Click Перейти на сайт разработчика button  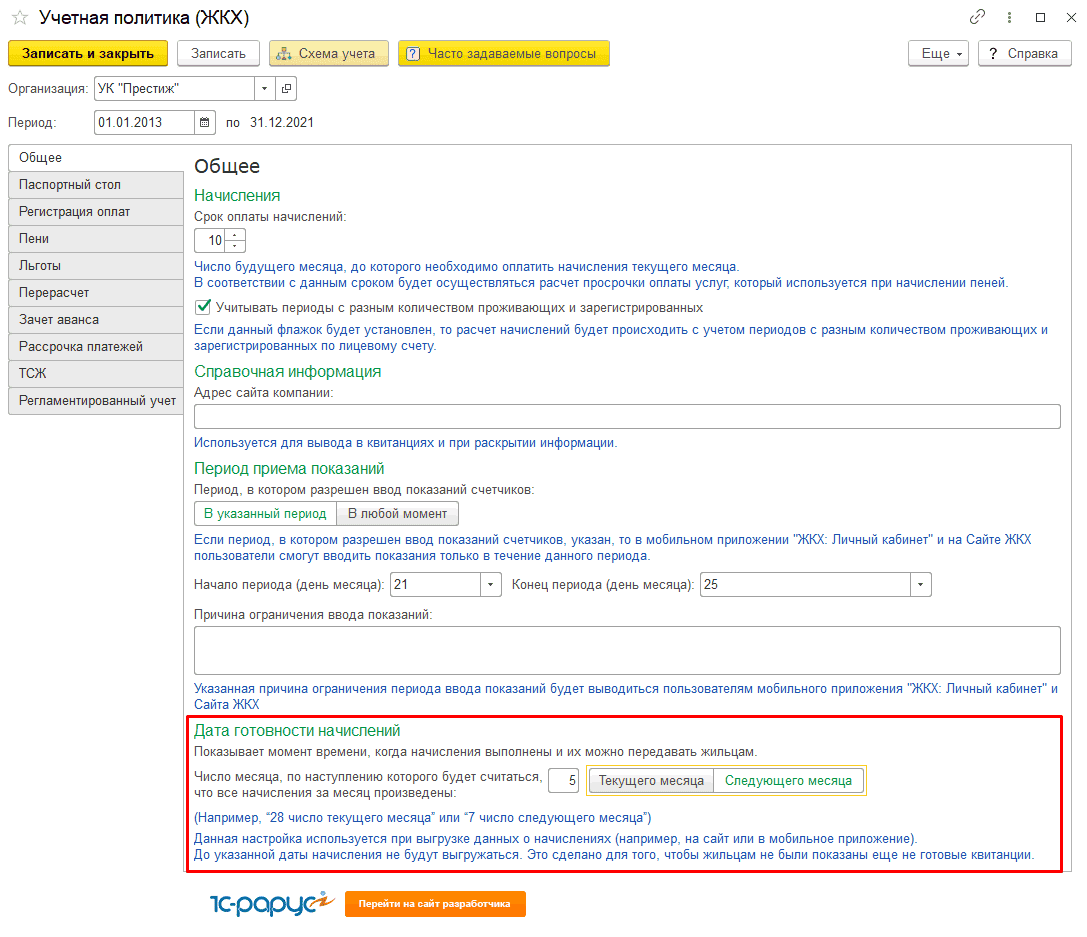click(x=435, y=904)
